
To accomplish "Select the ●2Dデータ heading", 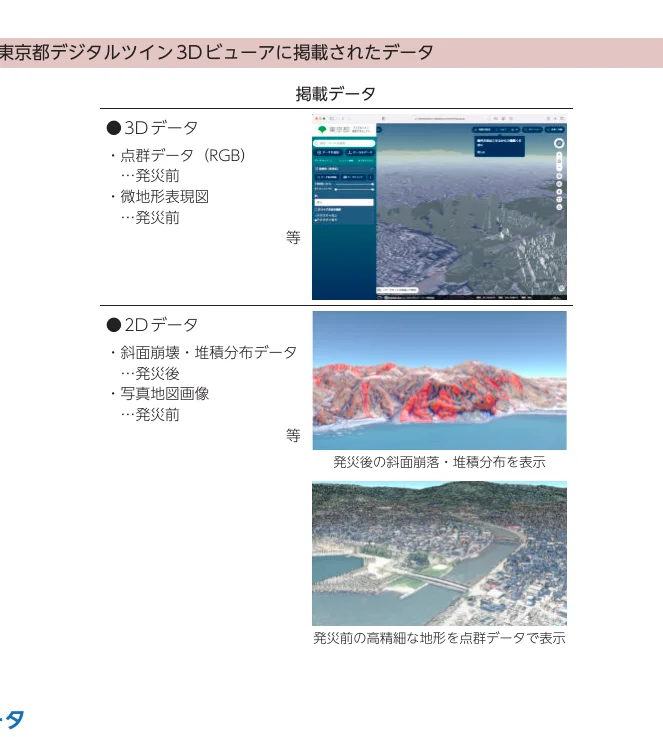I will (x=152, y=325).
